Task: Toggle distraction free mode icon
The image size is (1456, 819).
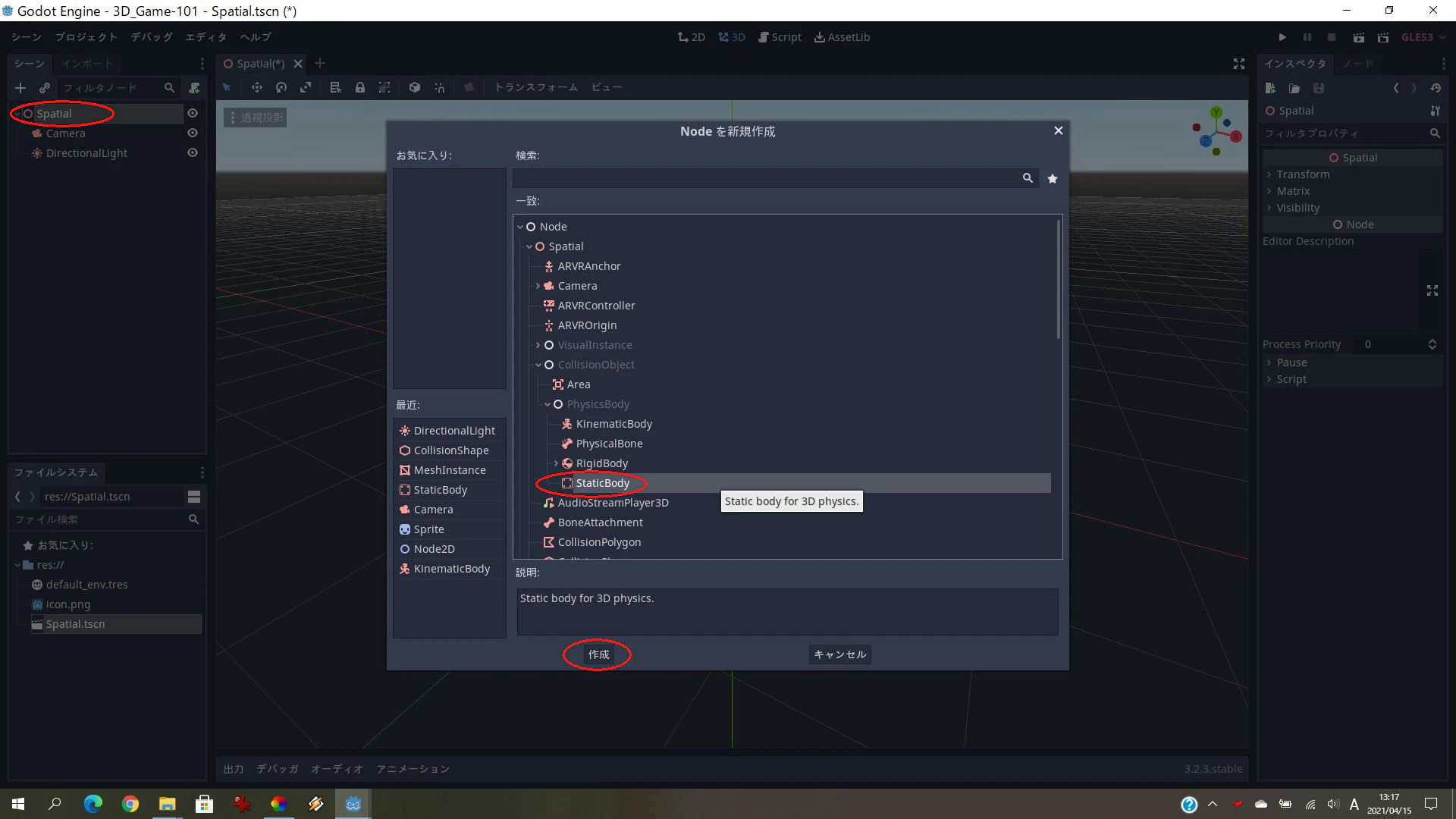Action: tap(1239, 64)
